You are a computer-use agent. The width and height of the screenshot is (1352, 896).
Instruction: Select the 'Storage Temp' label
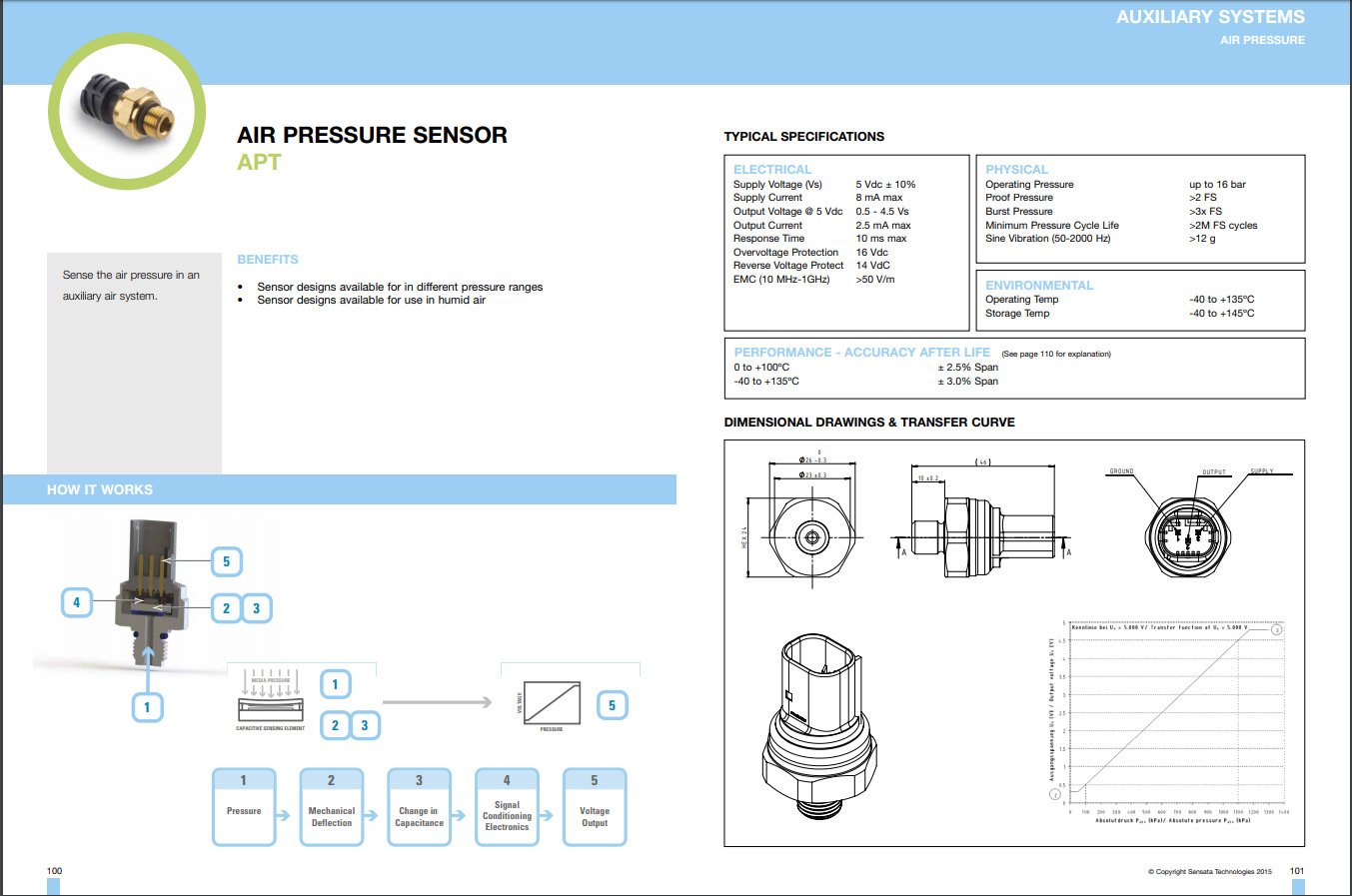1017,314
